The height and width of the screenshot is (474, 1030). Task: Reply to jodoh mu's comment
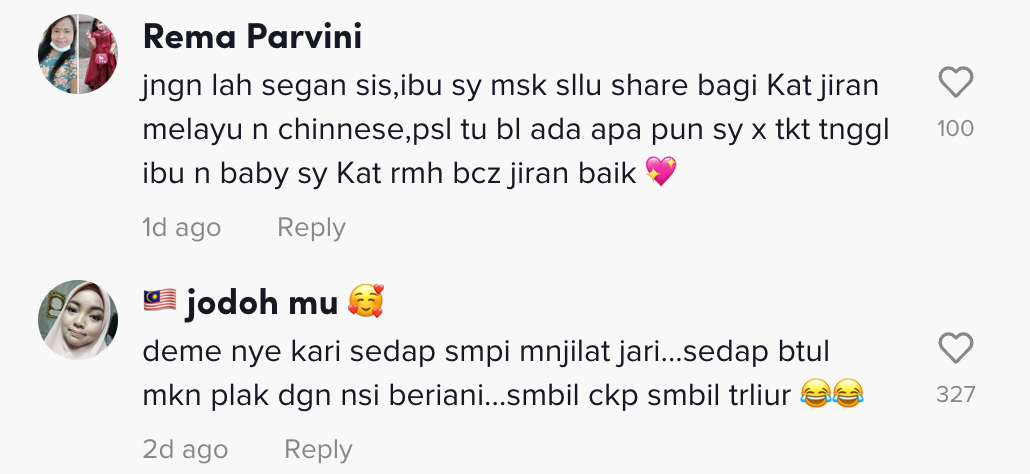[x=318, y=450]
